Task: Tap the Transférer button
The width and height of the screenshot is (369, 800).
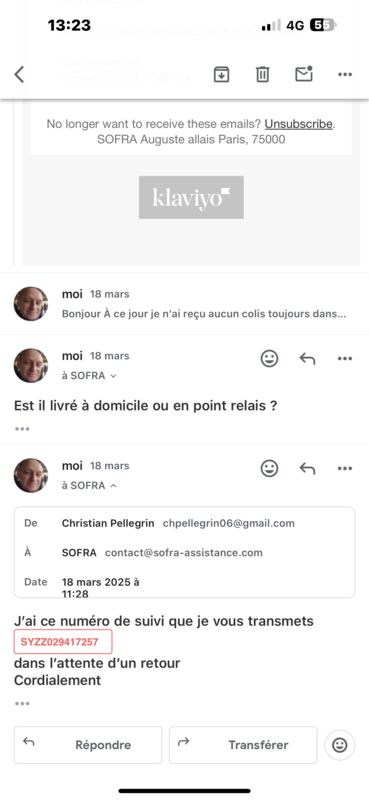Action: click(243, 745)
